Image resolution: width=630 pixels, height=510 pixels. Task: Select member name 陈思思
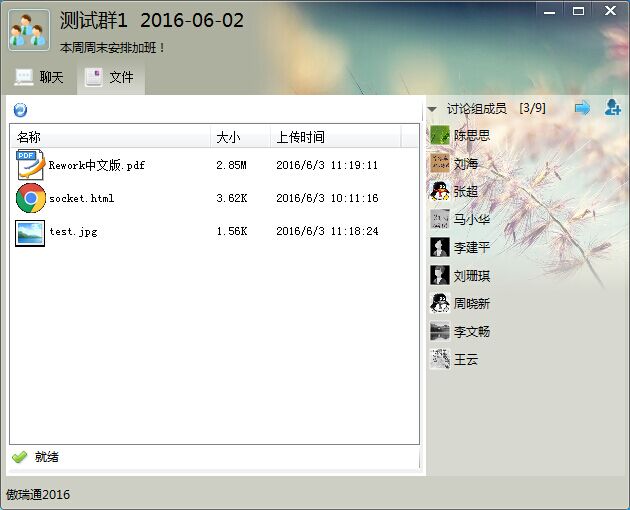click(x=472, y=135)
